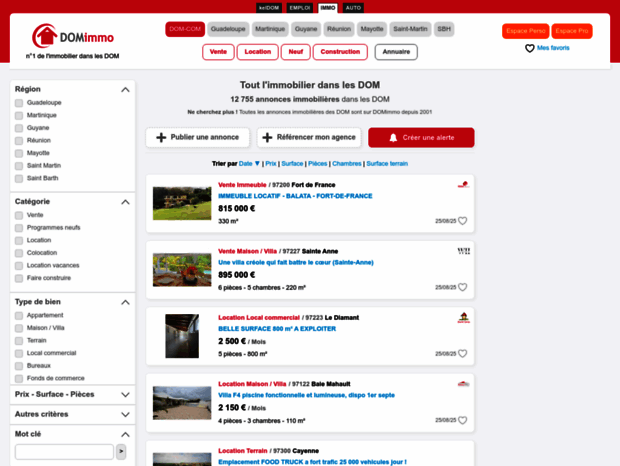The height and width of the screenshot is (466, 620).
Task: Open the Construction menu
Action: pyautogui.click(x=340, y=52)
